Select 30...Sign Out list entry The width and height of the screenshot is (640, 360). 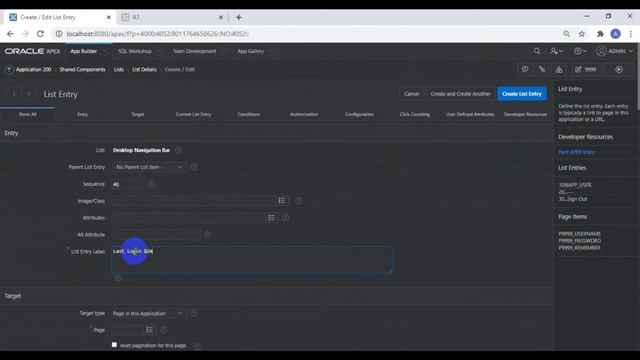click(x=573, y=199)
